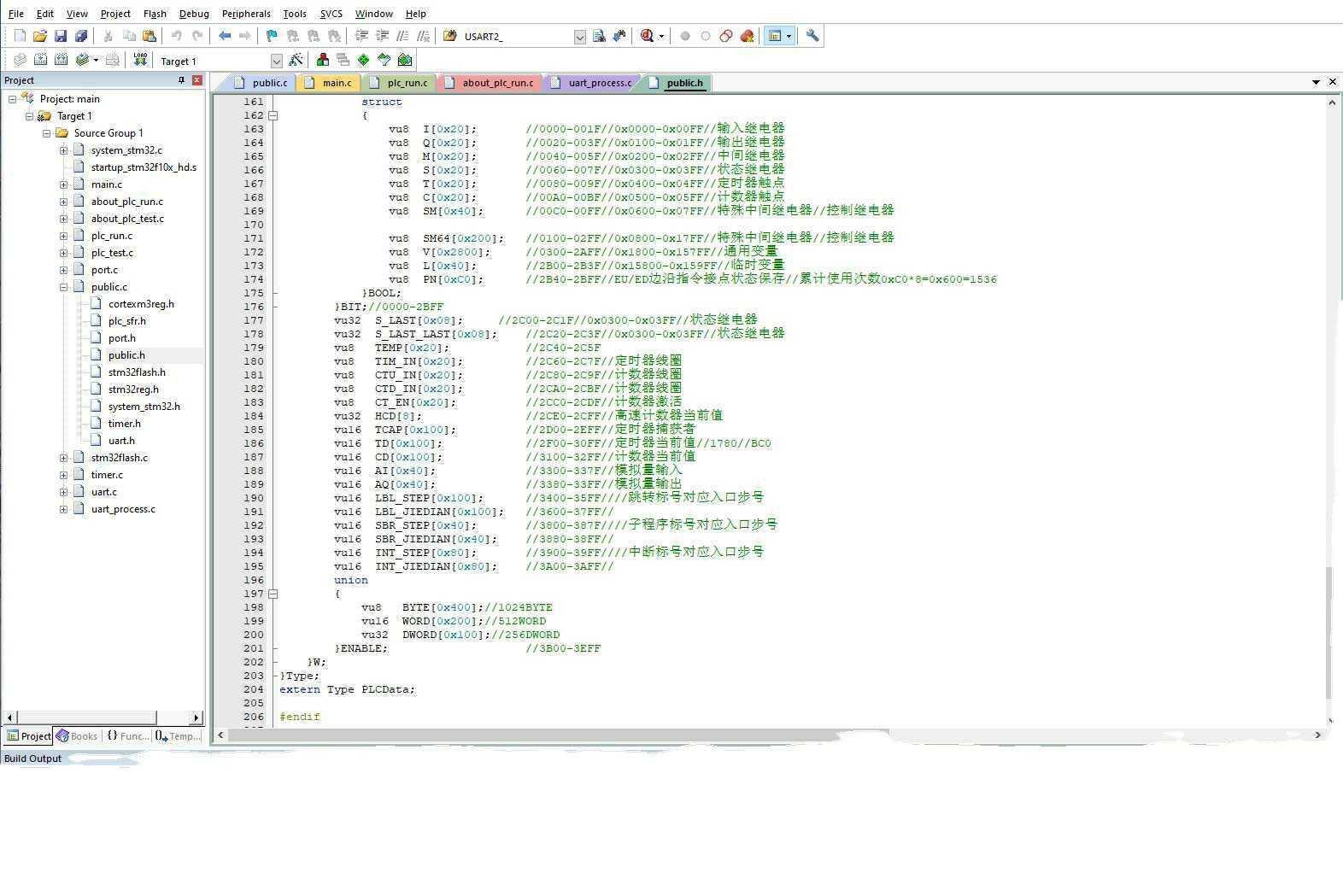Click the Find icon beside search box

[599, 36]
